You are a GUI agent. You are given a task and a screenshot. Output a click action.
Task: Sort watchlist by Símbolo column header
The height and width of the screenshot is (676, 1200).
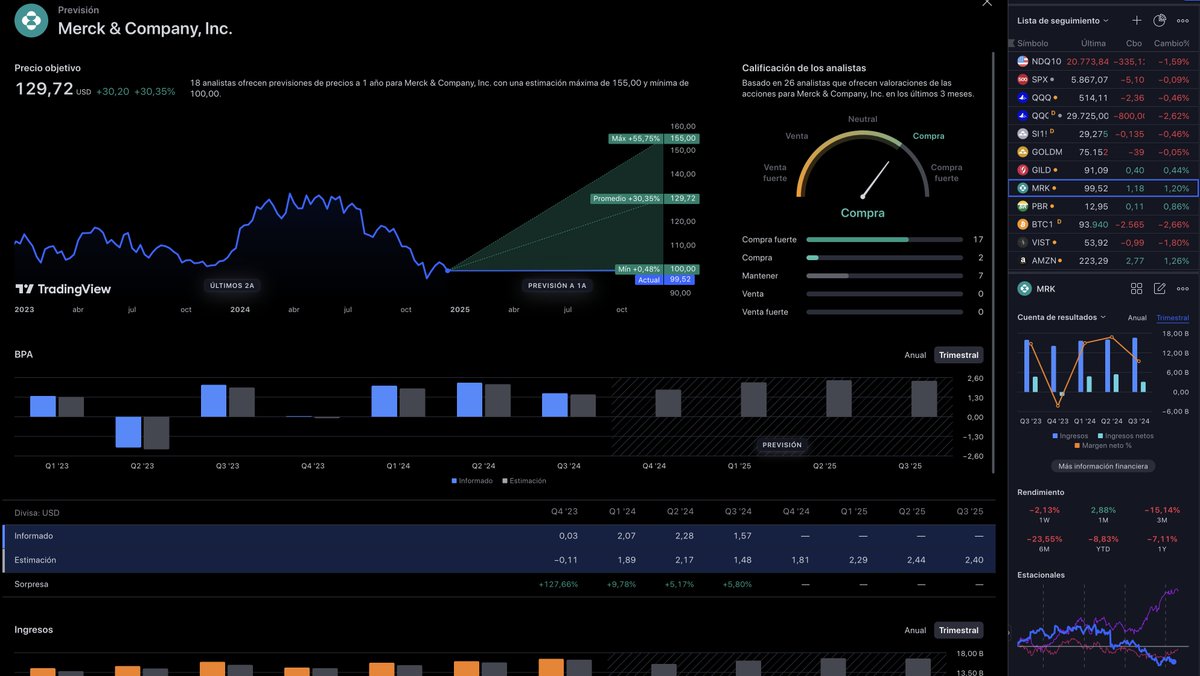(x=1032, y=43)
